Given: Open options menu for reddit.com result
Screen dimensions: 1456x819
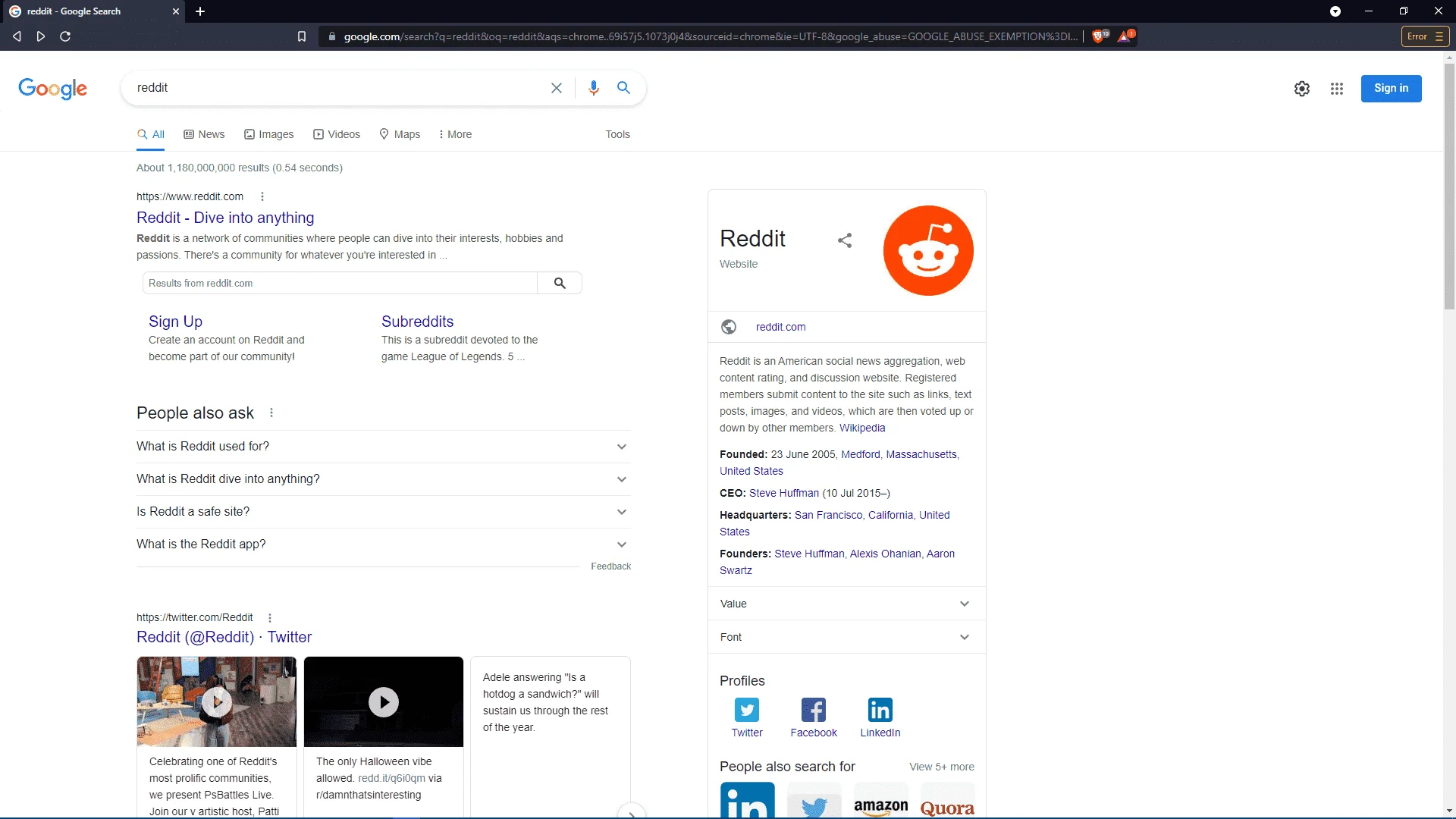Looking at the screenshot, I should coord(262,196).
